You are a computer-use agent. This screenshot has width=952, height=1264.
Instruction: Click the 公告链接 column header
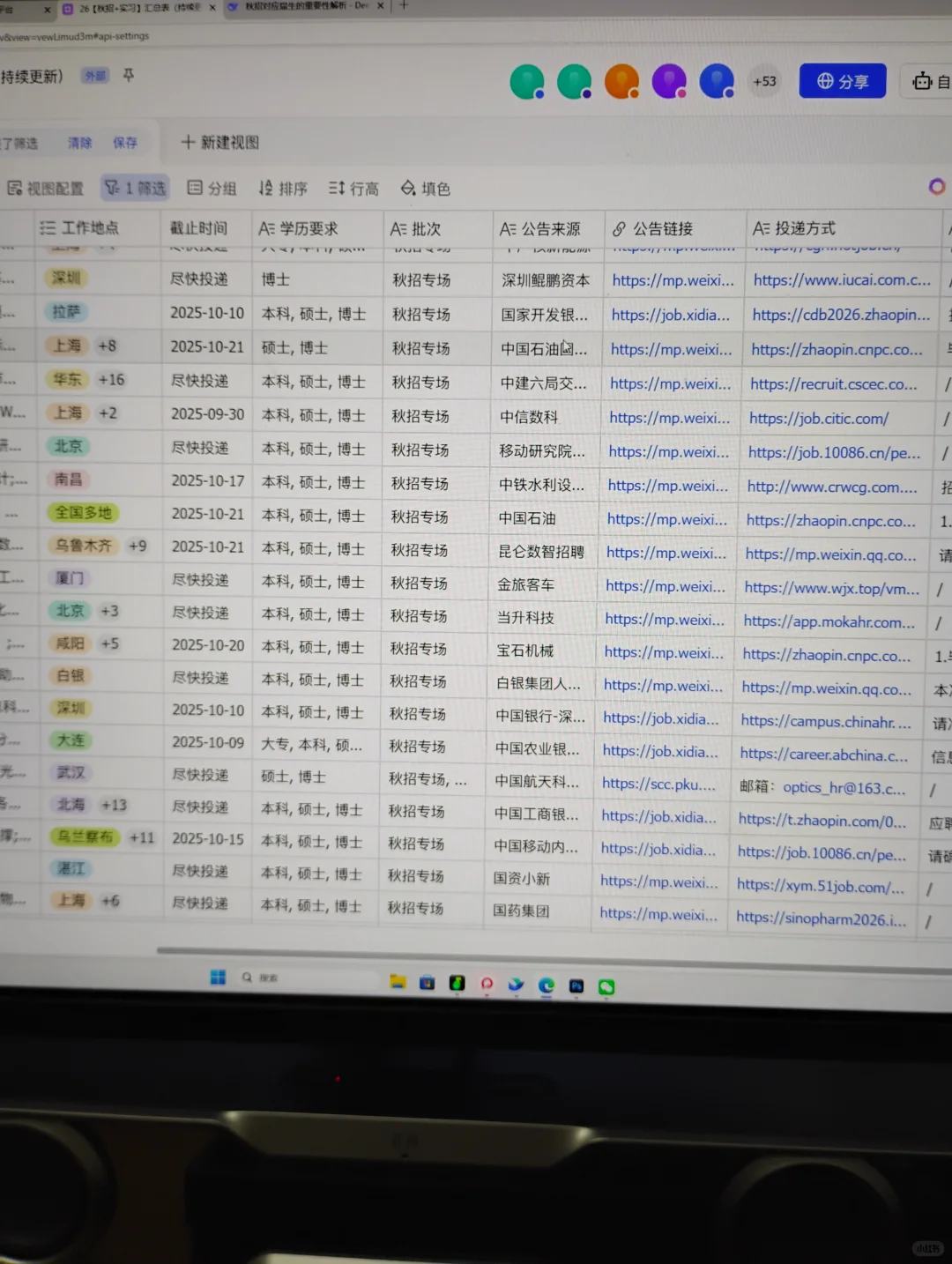click(x=675, y=229)
